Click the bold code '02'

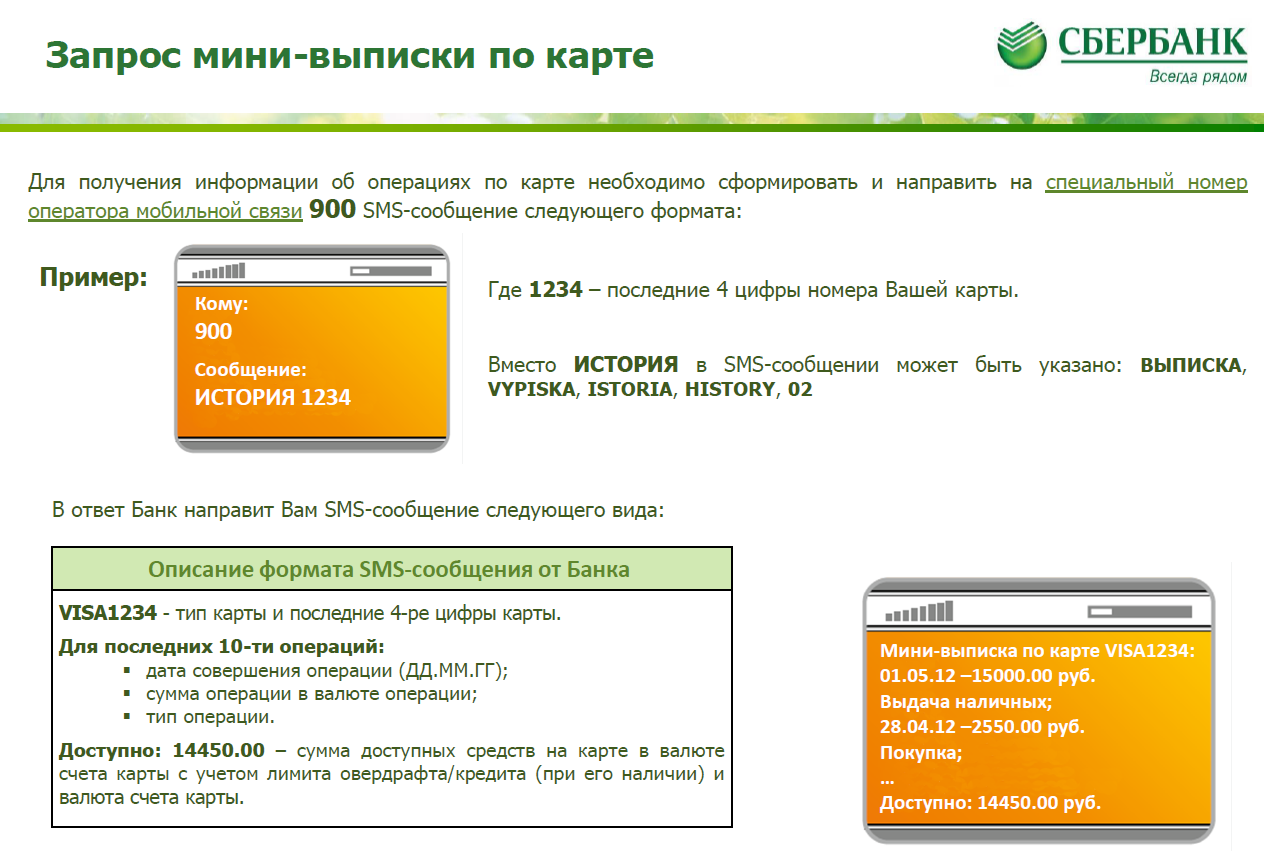click(x=800, y=390)
